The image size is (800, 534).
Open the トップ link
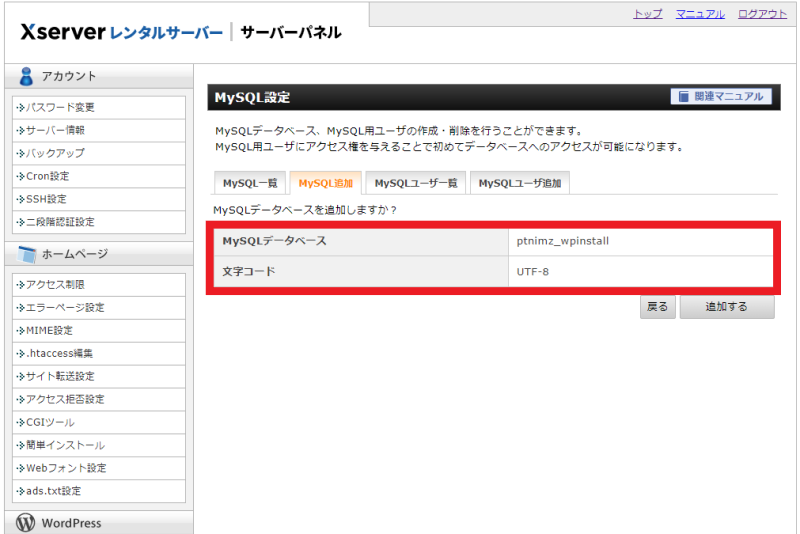647,14
